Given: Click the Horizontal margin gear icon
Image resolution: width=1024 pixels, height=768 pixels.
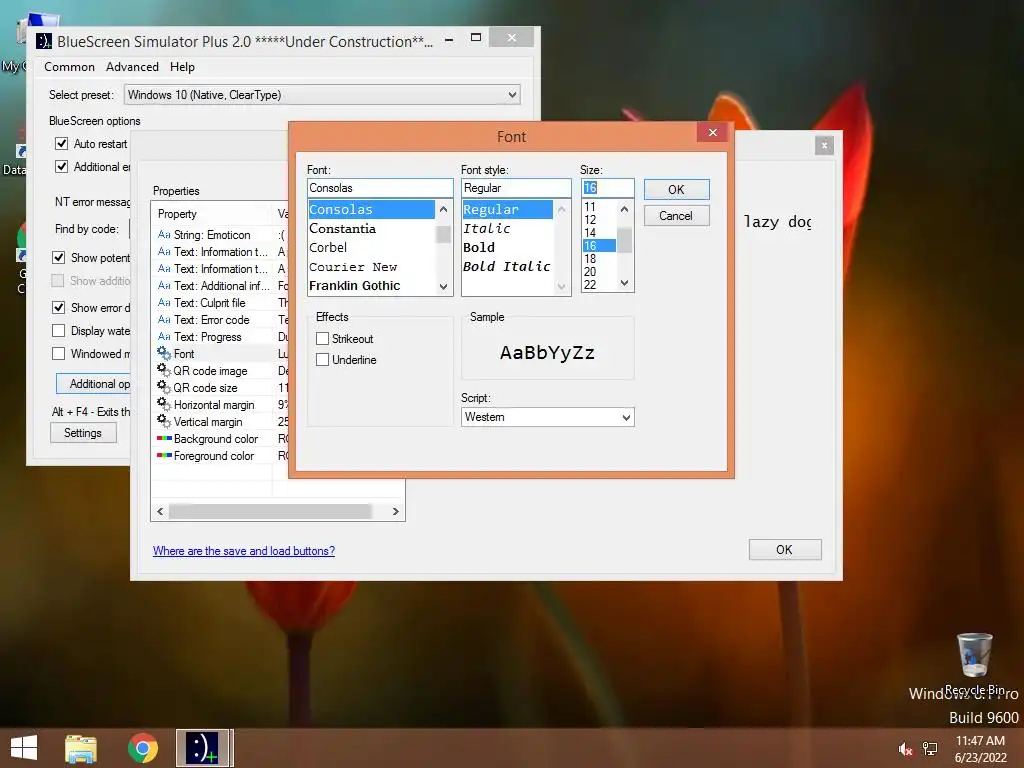Looking at the screenshot, I should 164,404.
